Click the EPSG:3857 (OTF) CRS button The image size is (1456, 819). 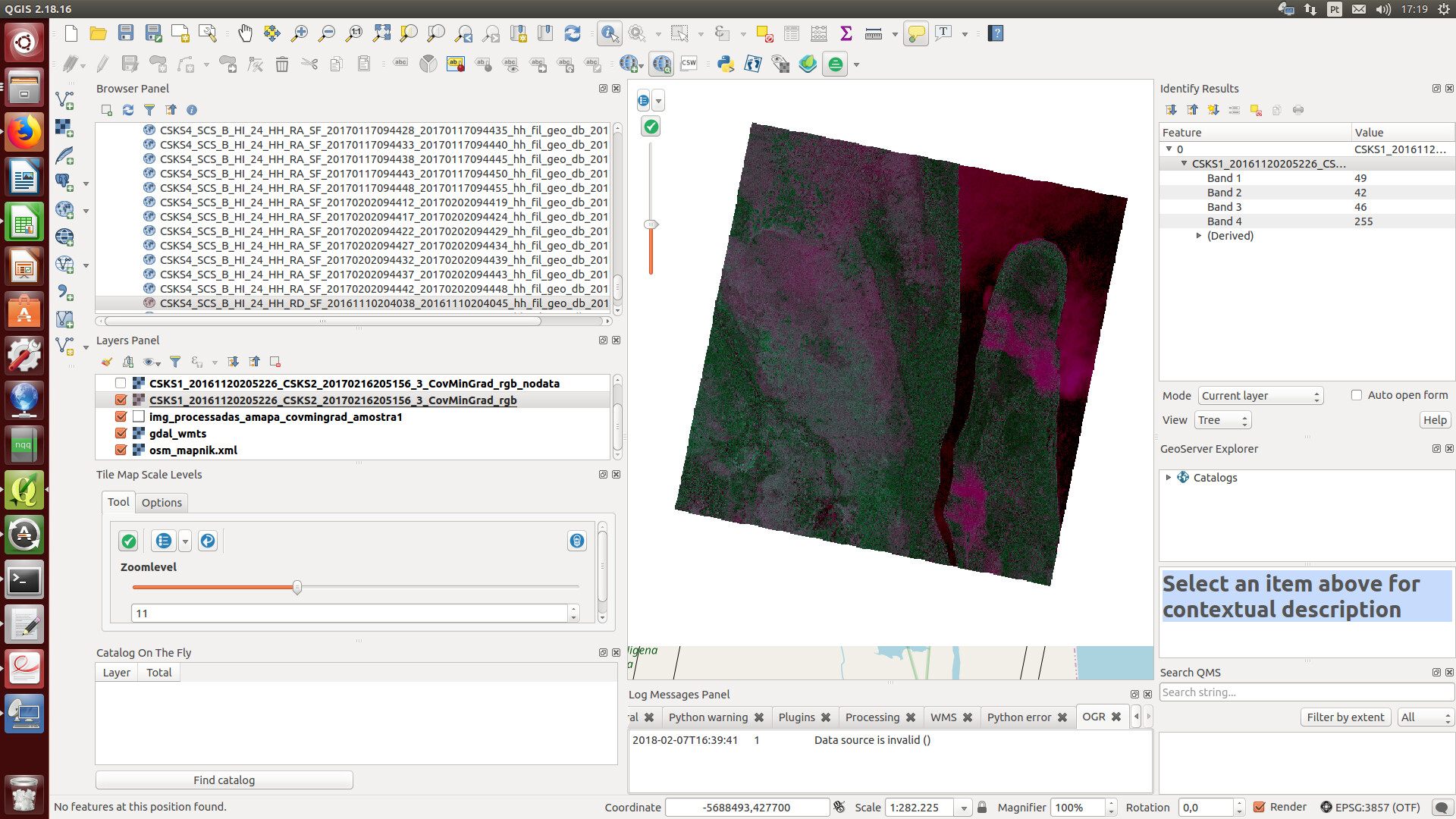pos(1370,808)
